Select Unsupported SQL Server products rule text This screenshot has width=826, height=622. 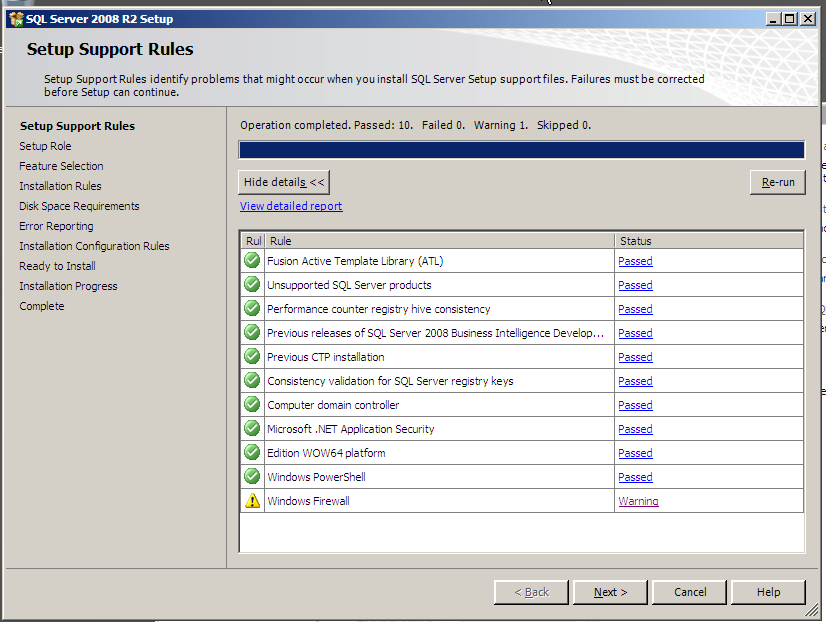tap(349, 285)
